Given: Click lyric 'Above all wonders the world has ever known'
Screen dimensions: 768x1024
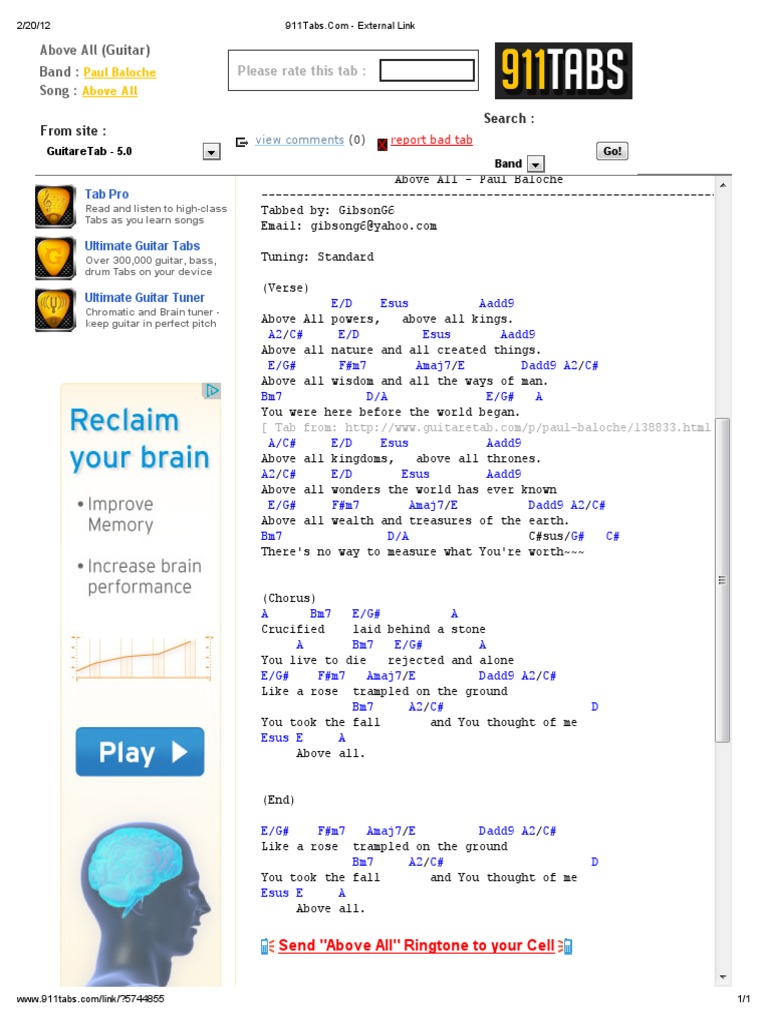Looking at the screenshot, I should point(409,490).
